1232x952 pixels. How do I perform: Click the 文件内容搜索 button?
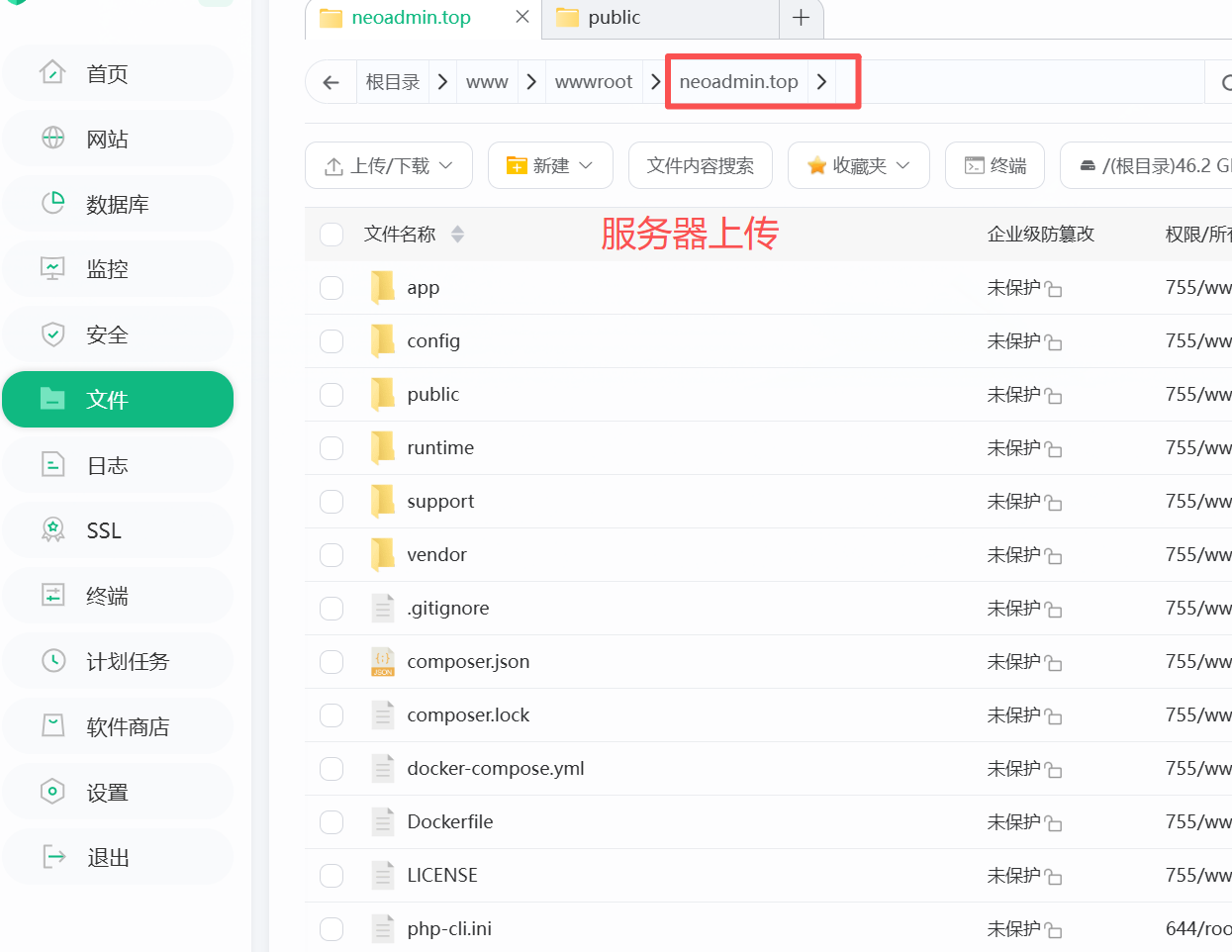click(700, 165)
